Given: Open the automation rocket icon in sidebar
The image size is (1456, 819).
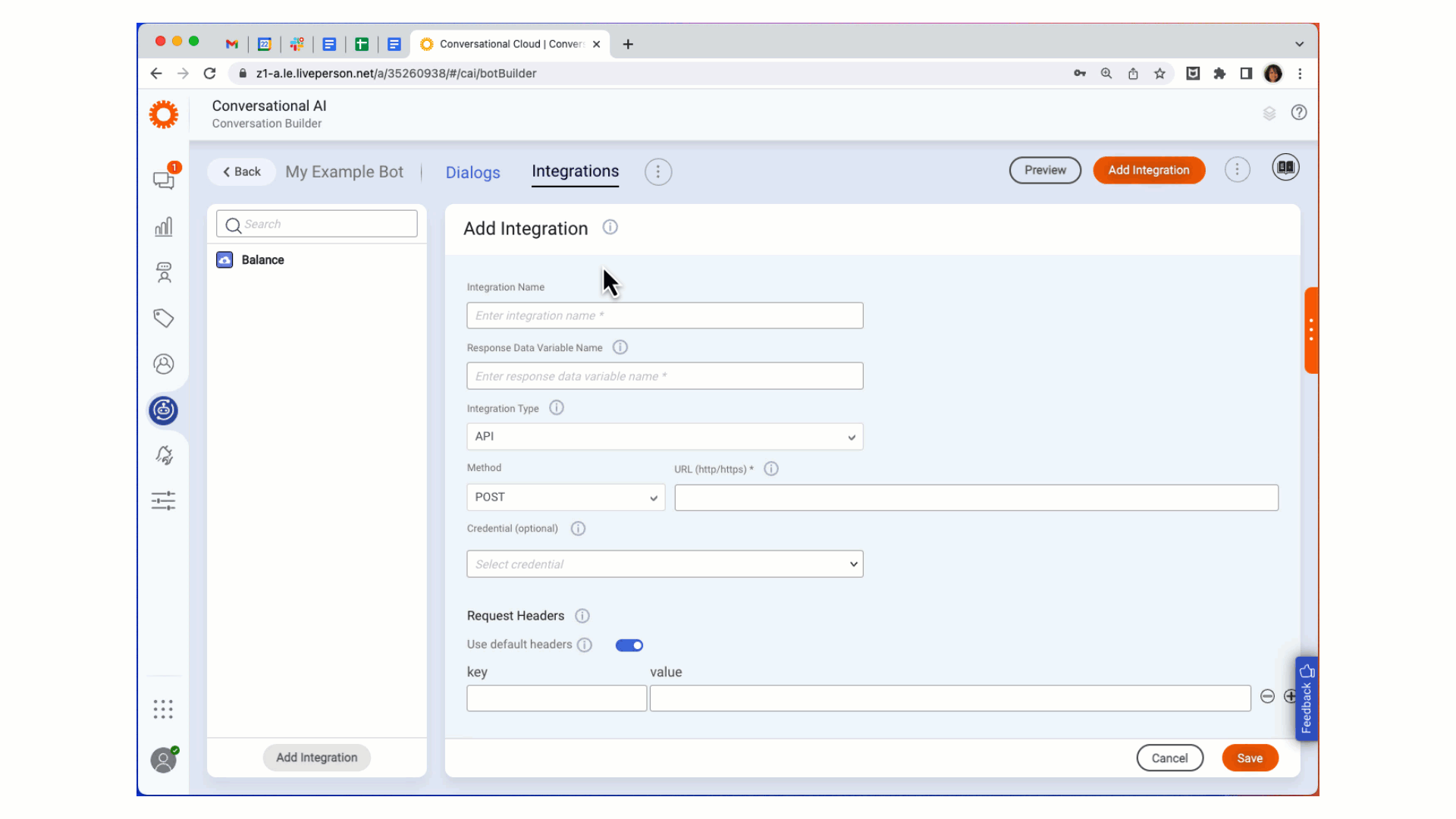Looking at the screenshot, I should [164, 455].
